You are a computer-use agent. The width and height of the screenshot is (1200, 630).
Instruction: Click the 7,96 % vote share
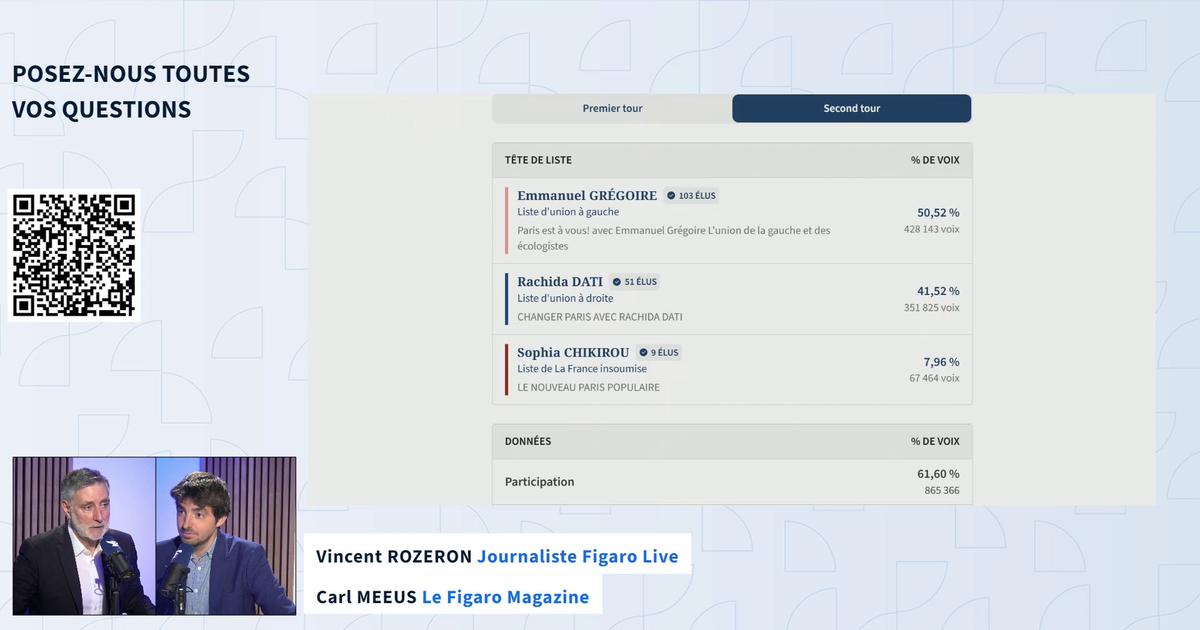(941, 362)
